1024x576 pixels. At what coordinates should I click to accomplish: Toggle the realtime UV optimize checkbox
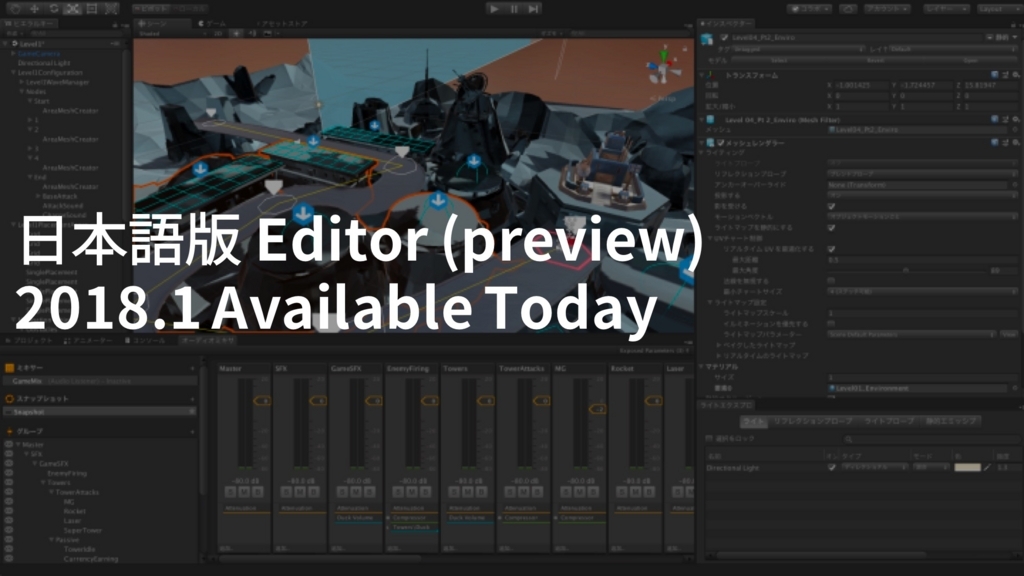[831, 249]
